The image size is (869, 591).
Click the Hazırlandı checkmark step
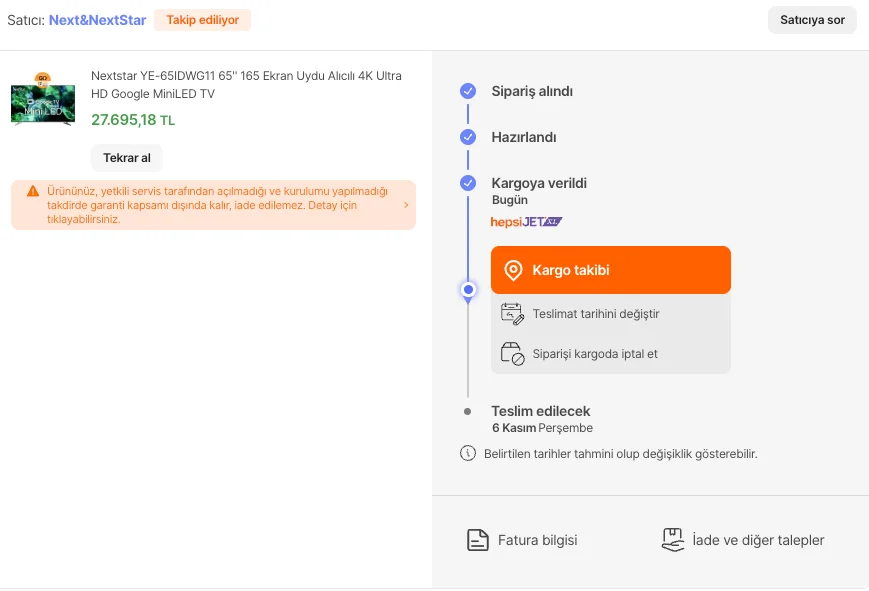tap(468, 137)
